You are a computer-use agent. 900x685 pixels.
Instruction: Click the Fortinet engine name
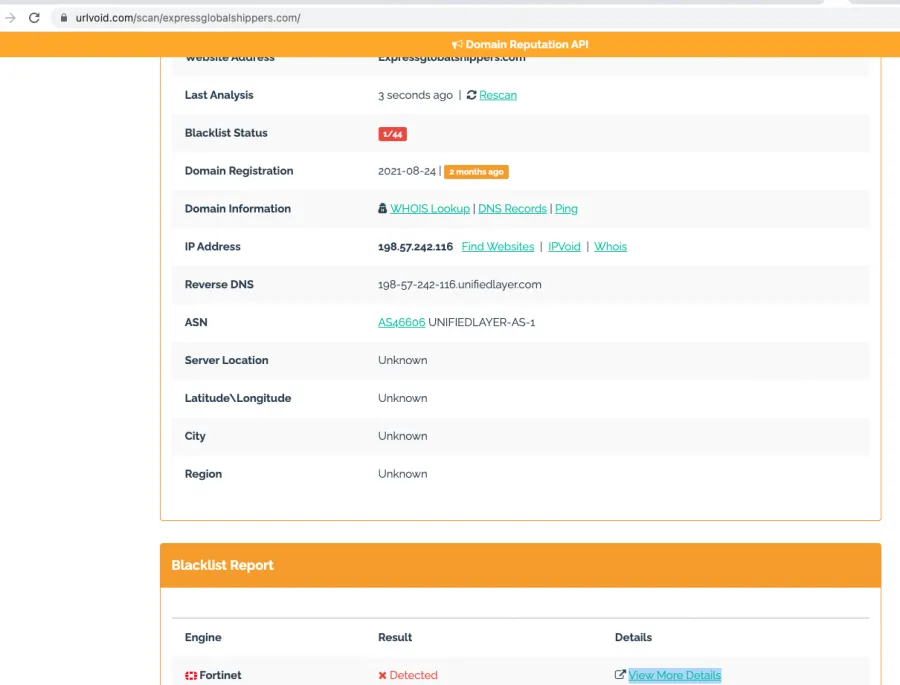220,675
